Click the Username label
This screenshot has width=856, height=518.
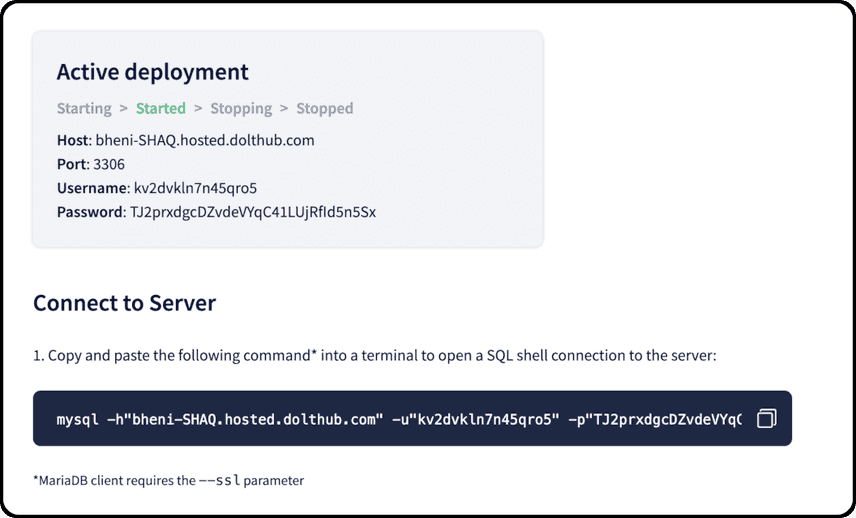point(92,188)
